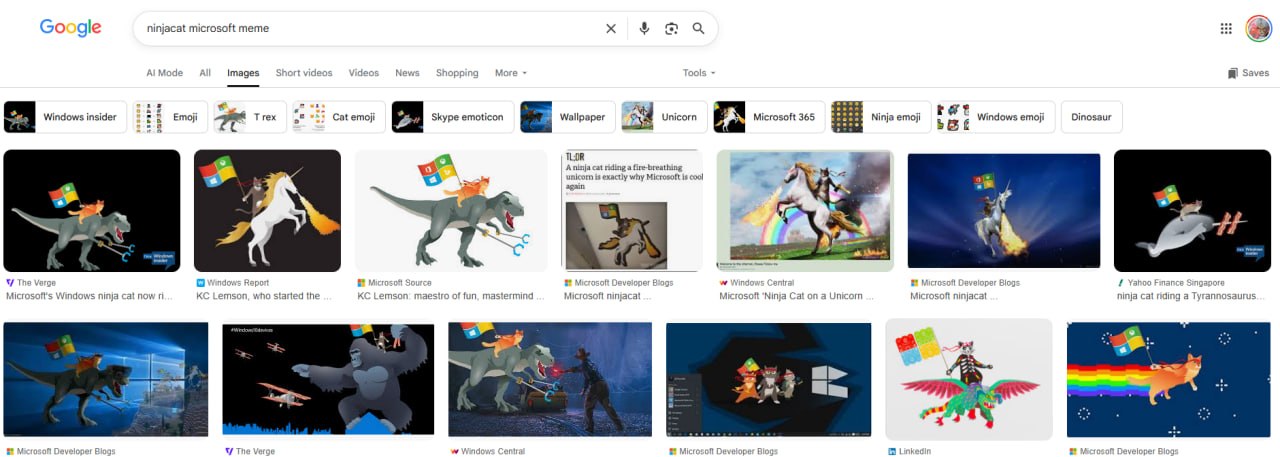Filter by Skype emoticon chip
This screenshot has height=457, width=1280.
(452, 117)
